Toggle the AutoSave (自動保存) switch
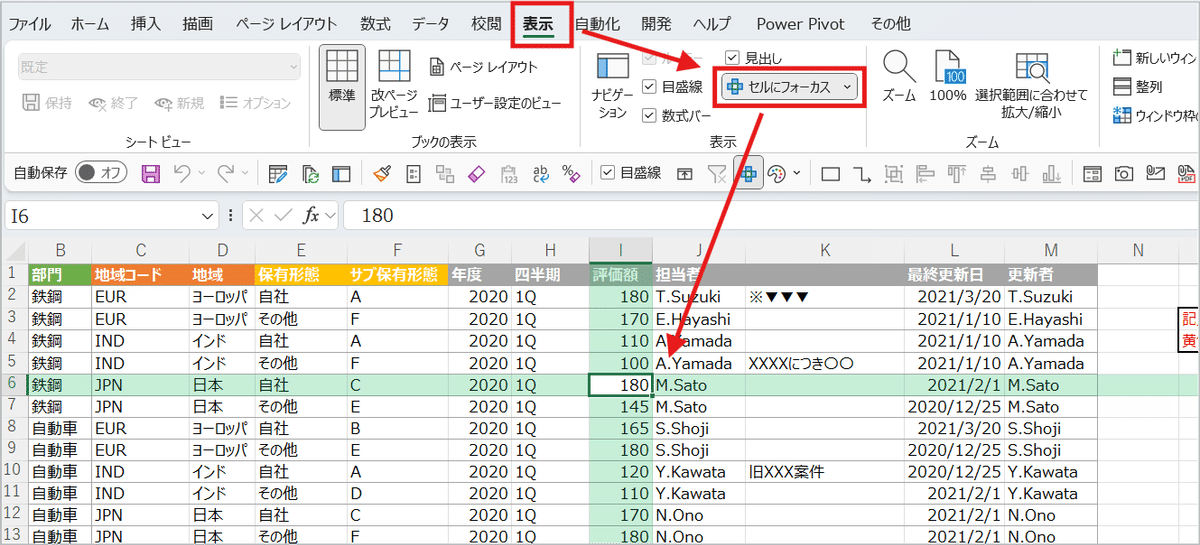The width and height of the screenshot is (1200, 545). click(x=101, y=173)
